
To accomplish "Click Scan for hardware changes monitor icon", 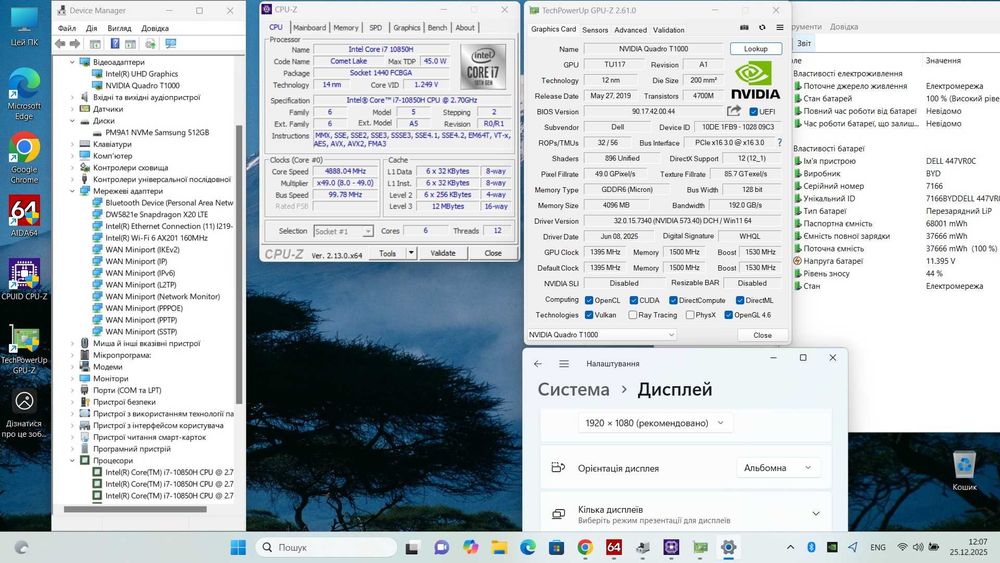I will [170, 43].
